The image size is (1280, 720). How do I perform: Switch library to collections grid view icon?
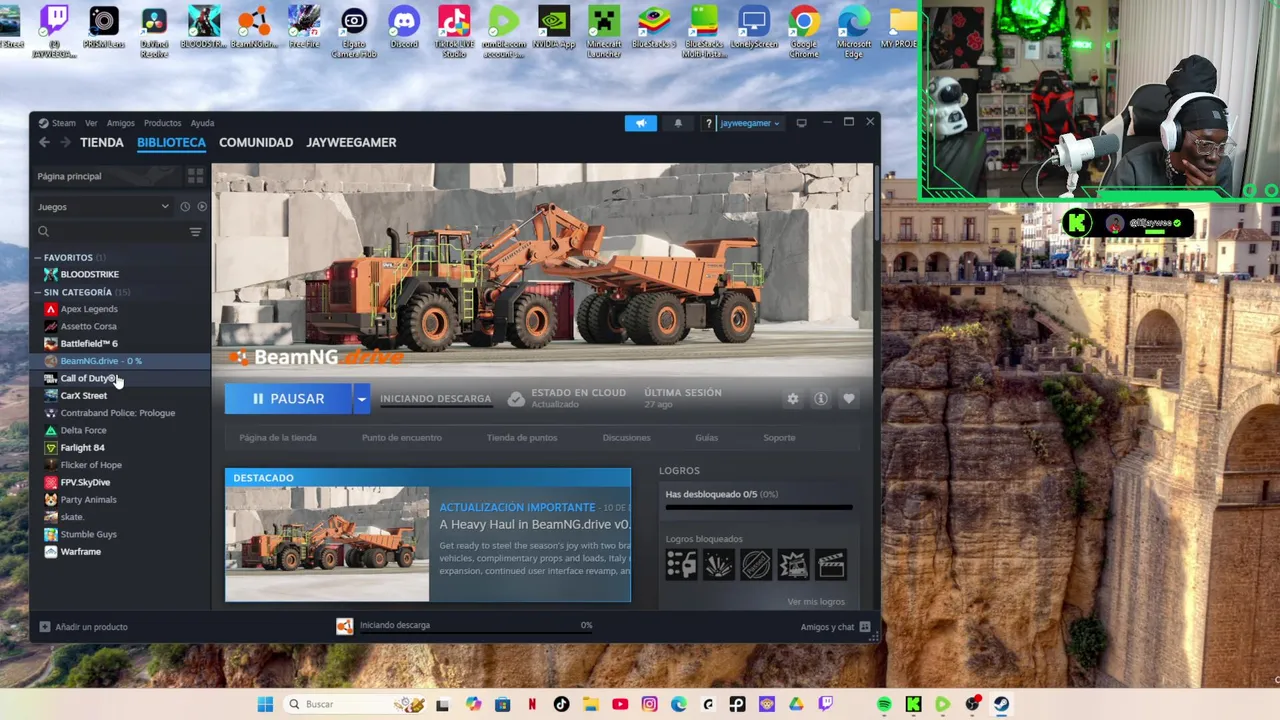(x=195, y=176)
